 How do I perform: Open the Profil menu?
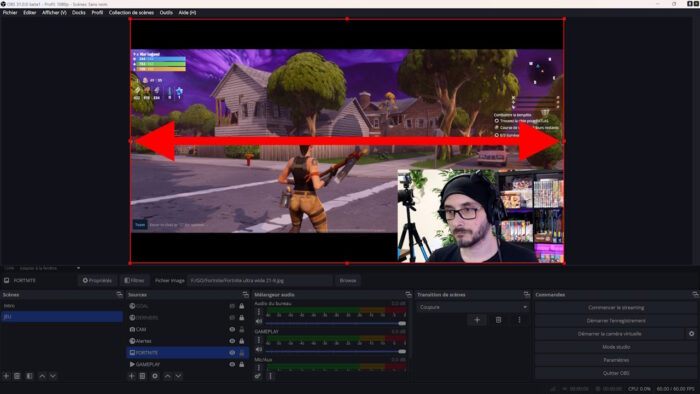tap(97, 12)
